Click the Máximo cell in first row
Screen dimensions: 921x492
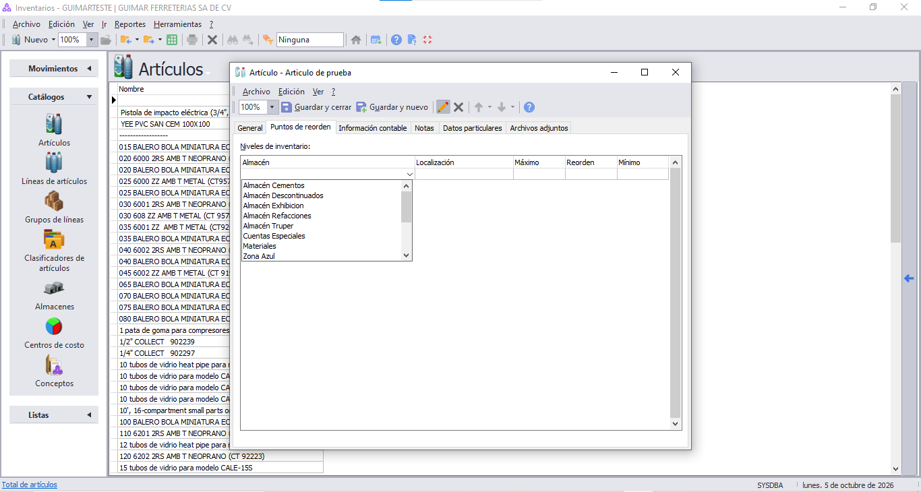[x=539, y=174]
